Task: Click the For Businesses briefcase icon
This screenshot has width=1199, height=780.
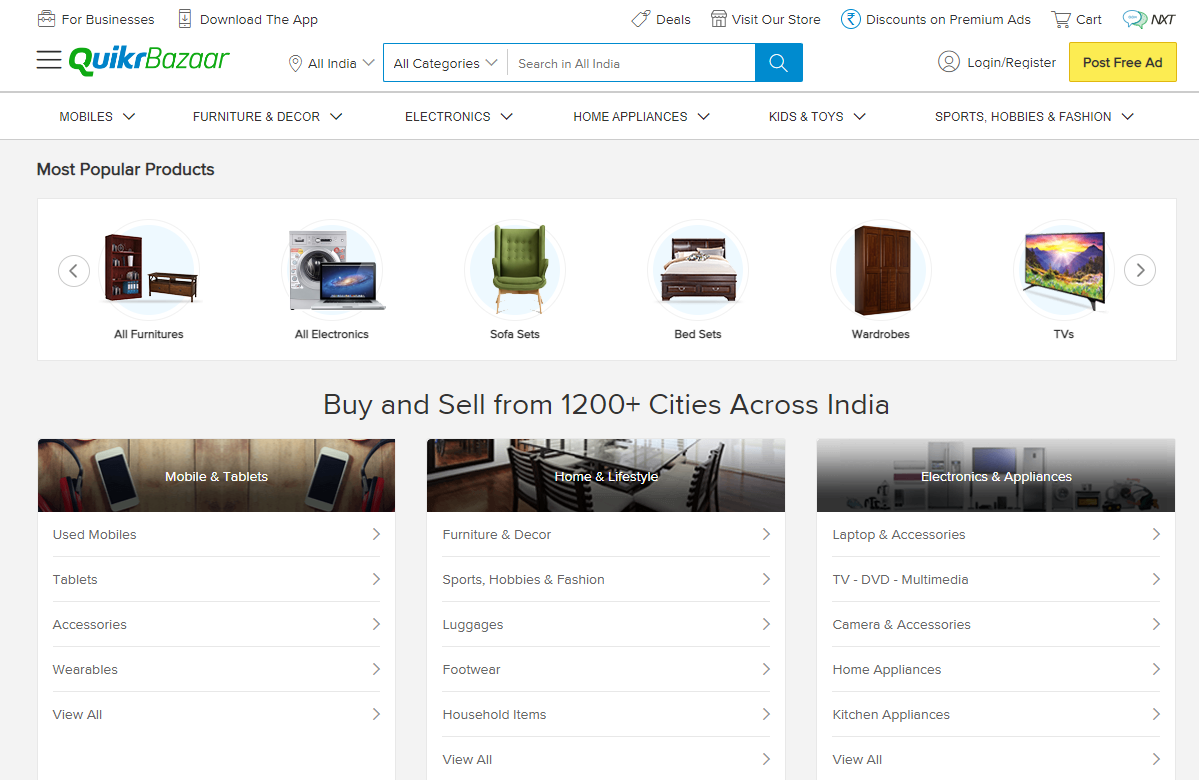Action: [x=47, y=19]
